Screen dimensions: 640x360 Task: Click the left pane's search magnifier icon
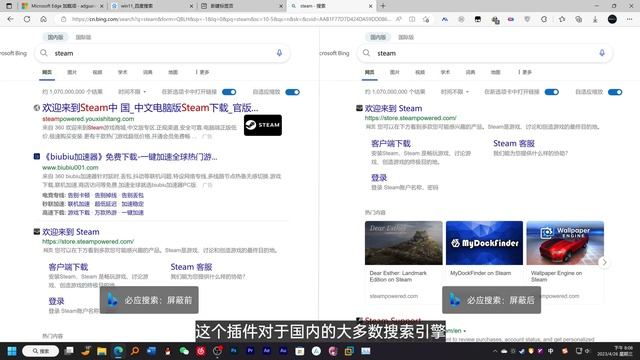[x=44, y=53]
